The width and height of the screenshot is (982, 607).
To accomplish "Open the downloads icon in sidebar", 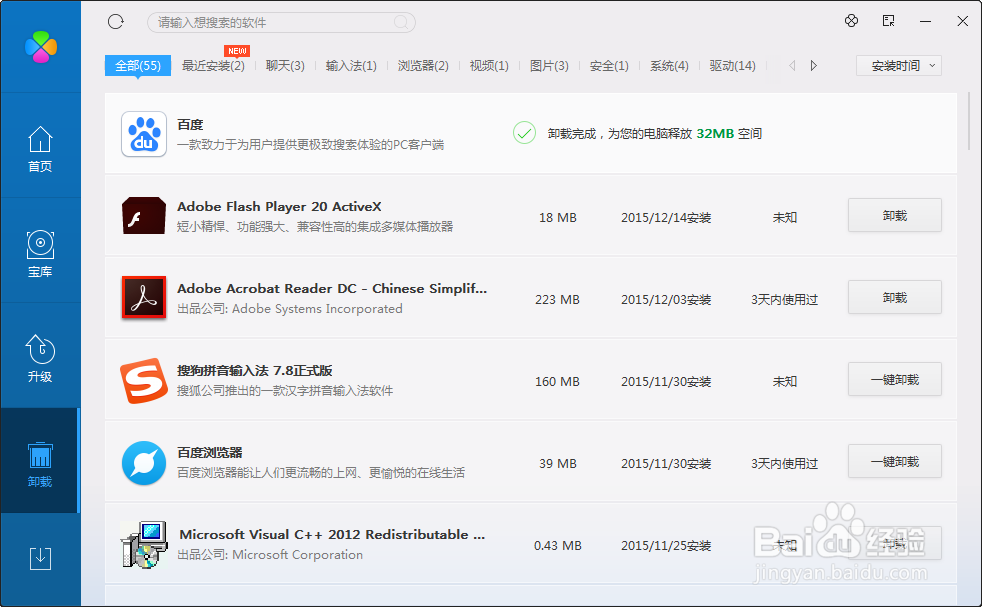I will tap(40, 558).
